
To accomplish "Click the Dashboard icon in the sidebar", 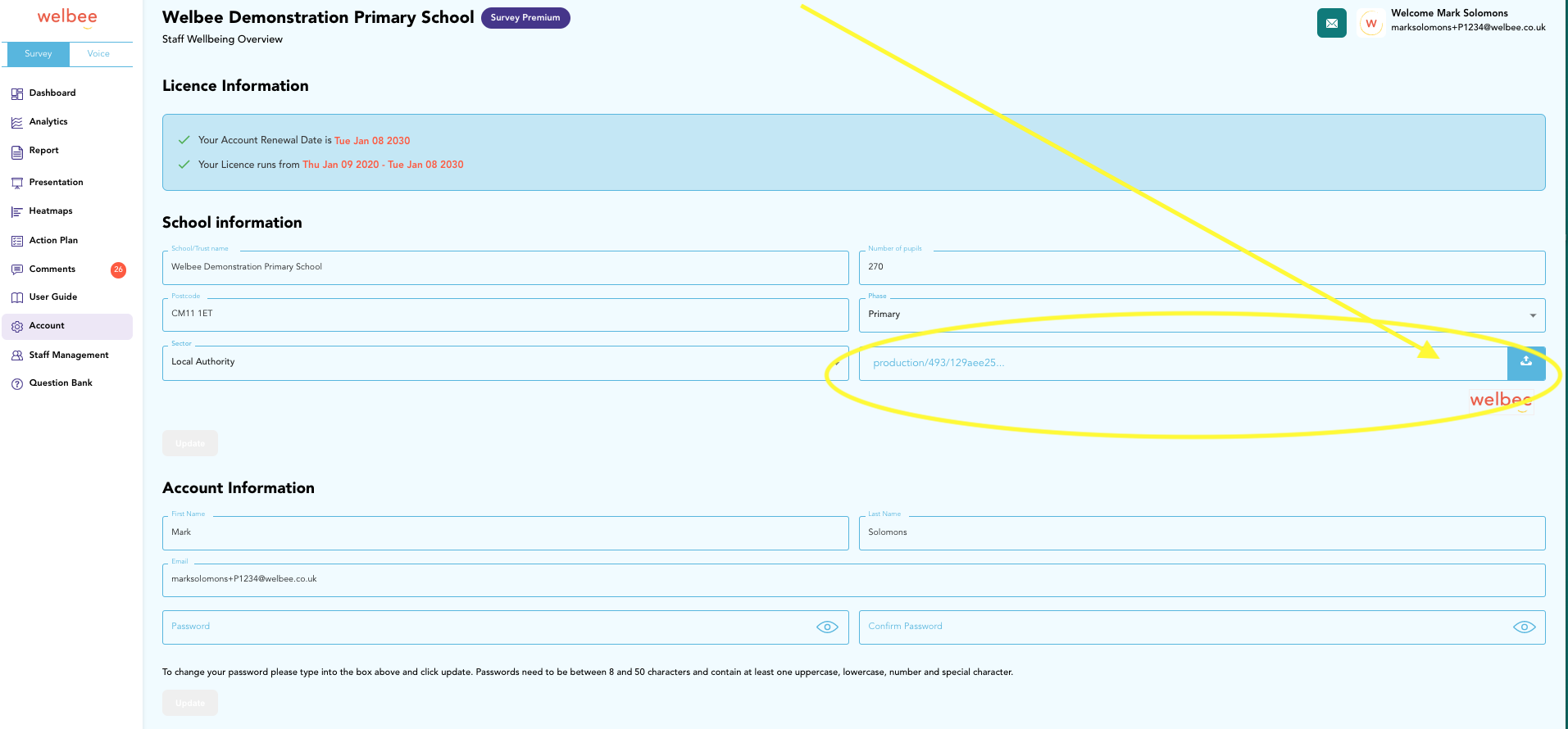I will point(17,93).
